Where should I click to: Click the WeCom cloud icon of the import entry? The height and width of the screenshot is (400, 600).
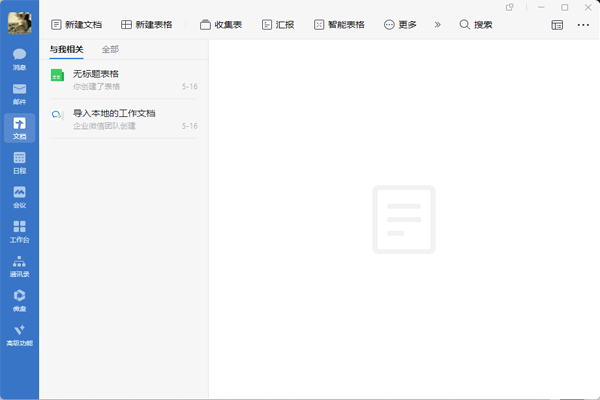click(57, 114)
